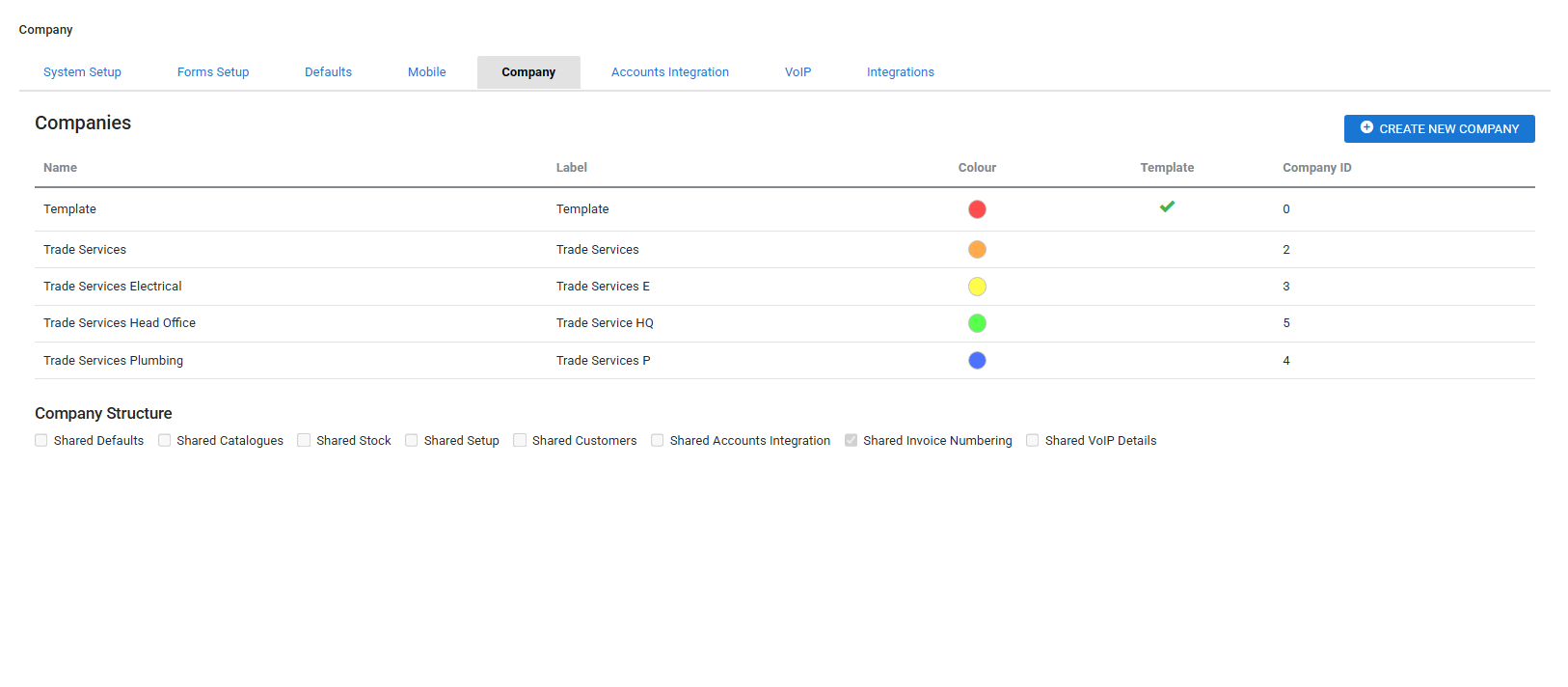Sort by the Name column header
Screen dimensions: 1568x687
pos(60,168)
